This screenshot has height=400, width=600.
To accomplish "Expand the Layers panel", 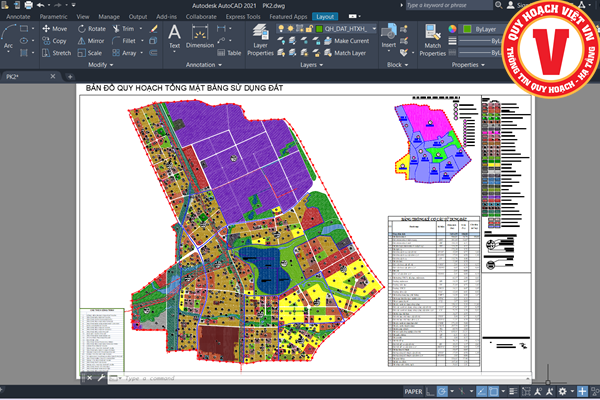I will (x=309, y=64).
